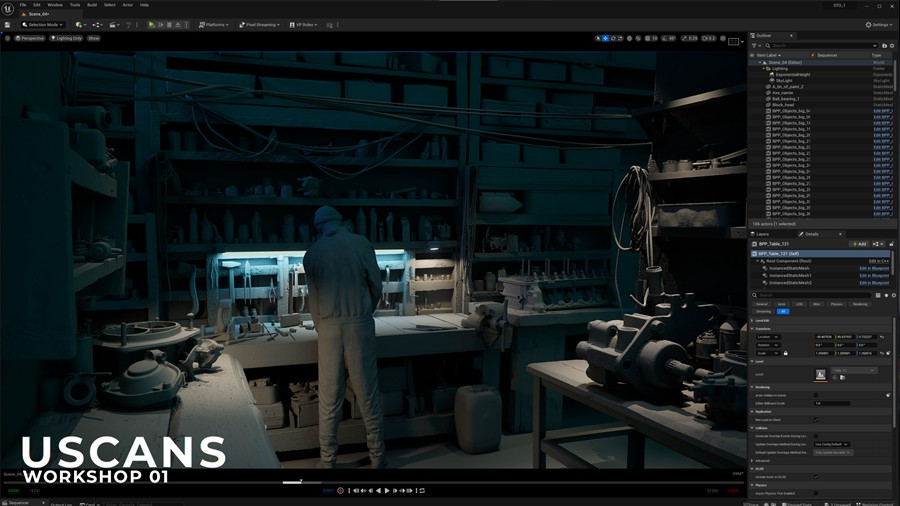Open the cinematics clapperboard icon dropdown
Image resolution: width=900 pixels, height=506 pixels.
114,25
